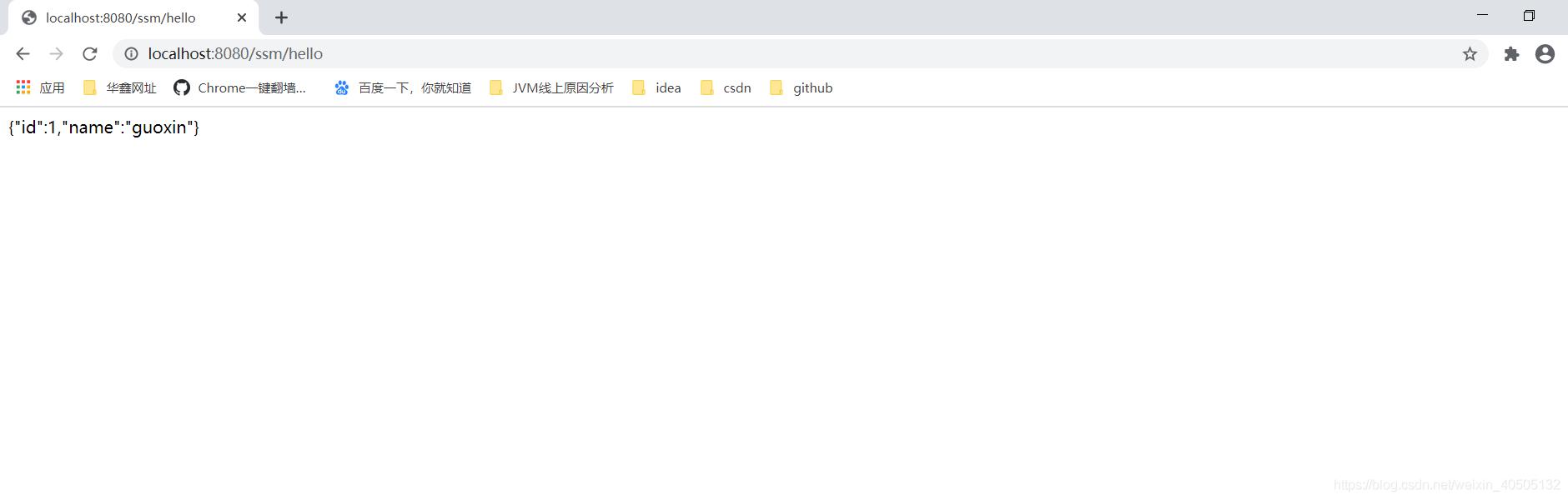This screenshot has height=500, width=1568.
Task: Reload the current page
Action: (x=90, y=53)
